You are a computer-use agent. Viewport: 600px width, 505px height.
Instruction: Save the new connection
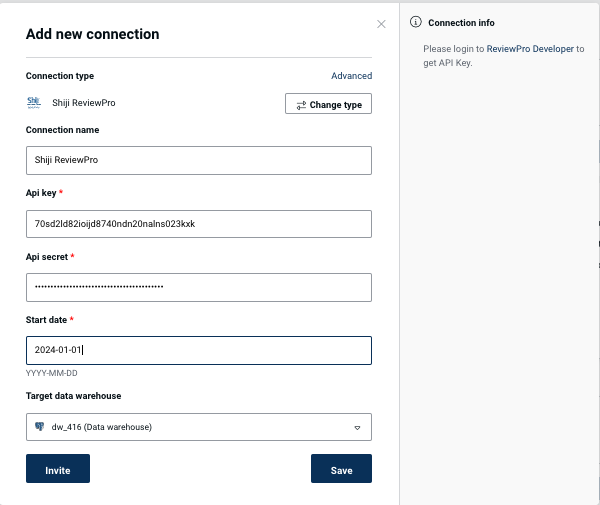341,469
